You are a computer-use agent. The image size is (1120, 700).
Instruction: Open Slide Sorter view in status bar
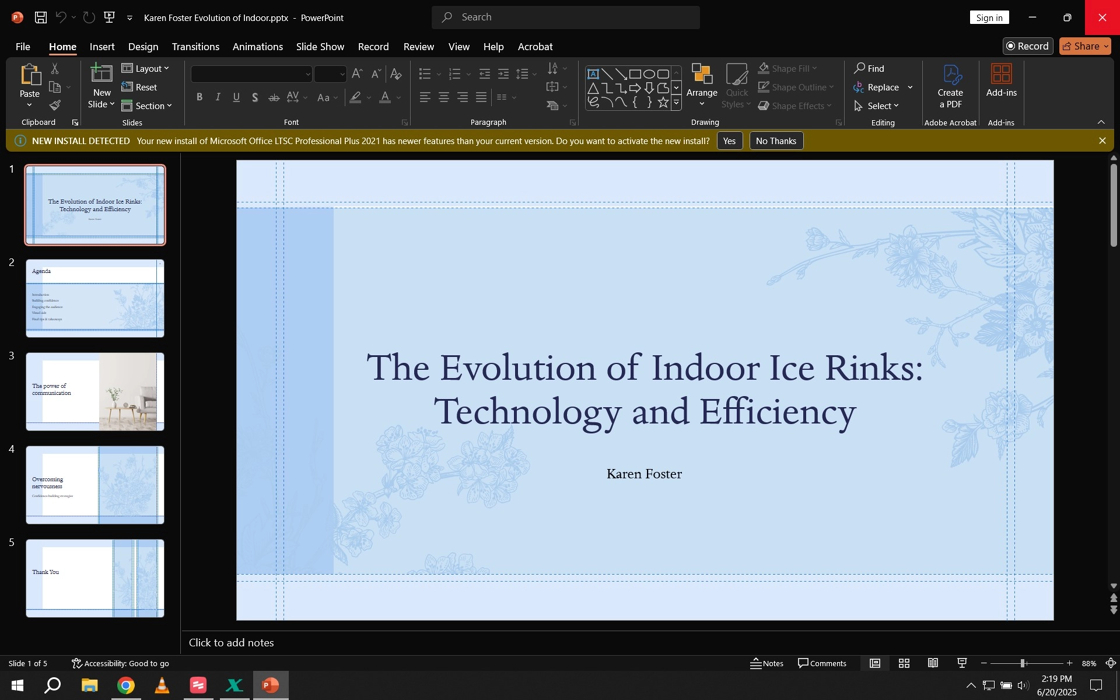point(904,663)
